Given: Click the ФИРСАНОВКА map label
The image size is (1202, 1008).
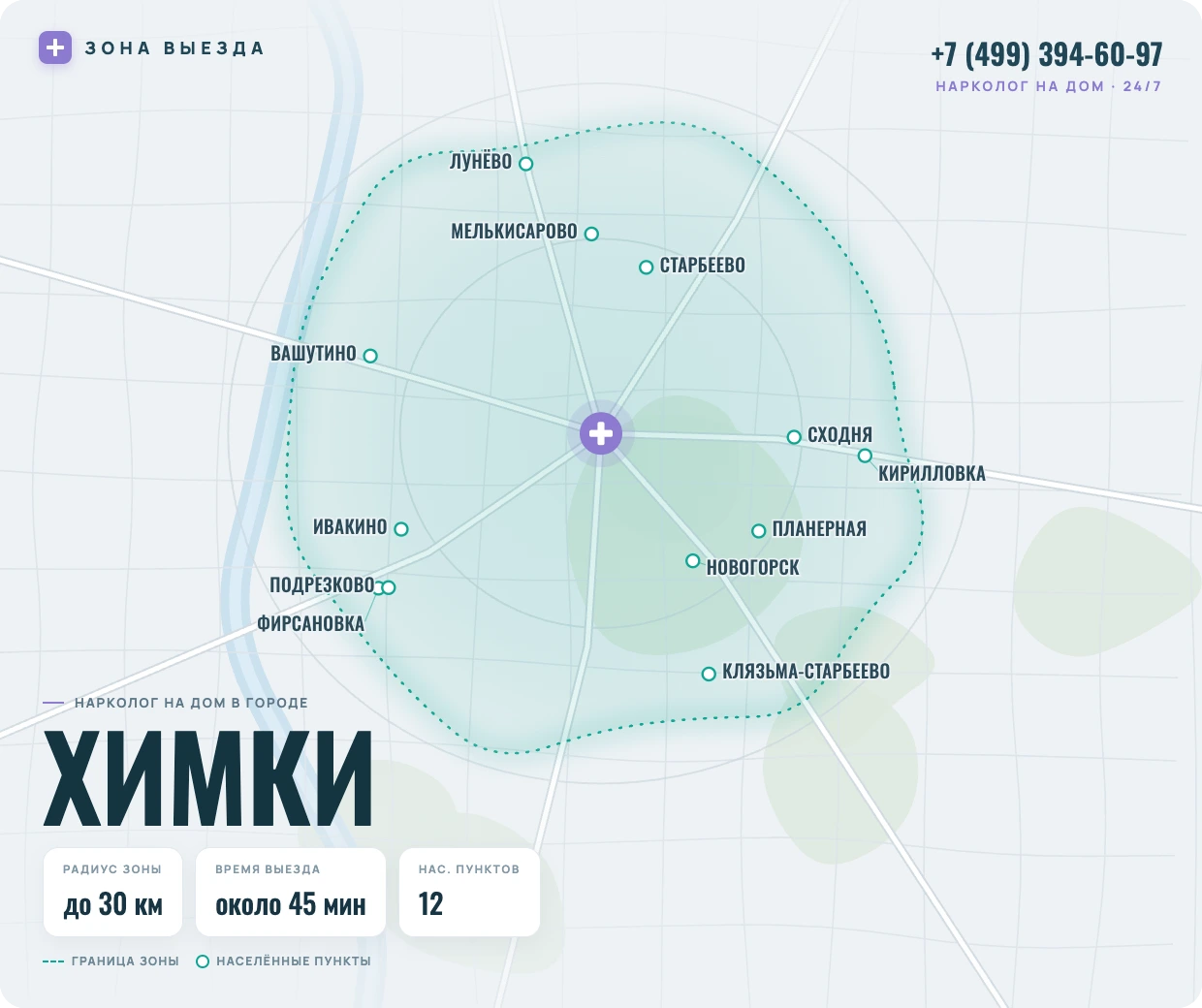Looking at the screenshot, I should pos(310,624).
